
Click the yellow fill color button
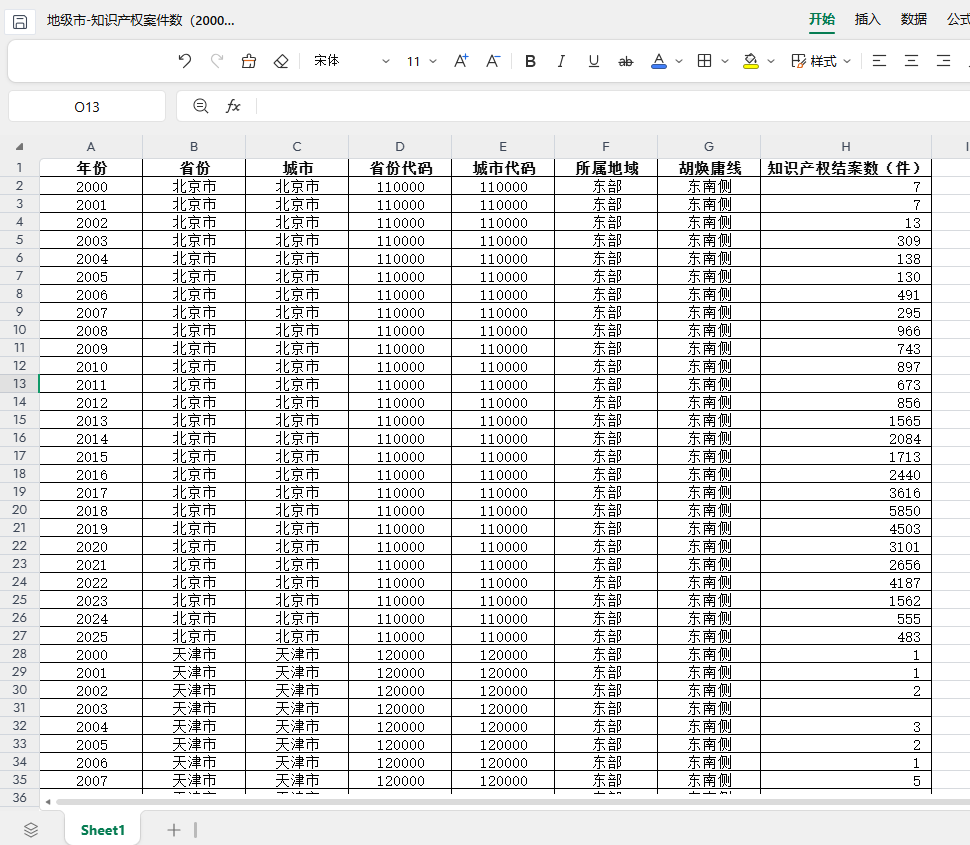point(751,61)
